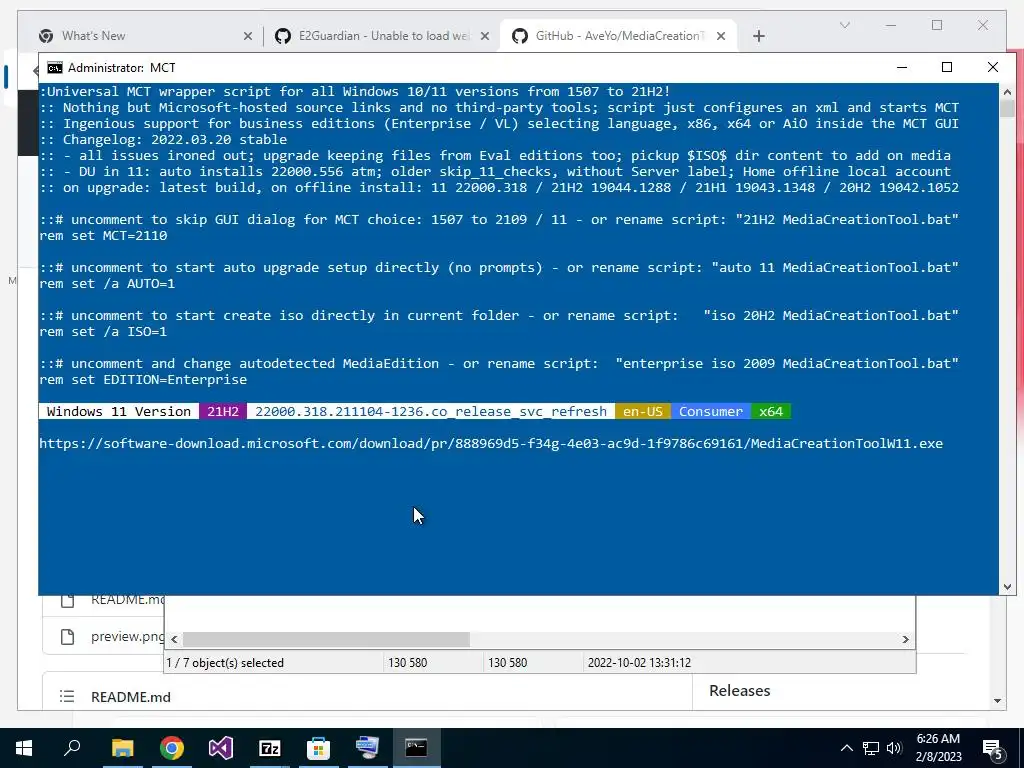Viewport: 1024px width, 768px height.
Task: Open Chrome tab search chevron
Action: 844,25
